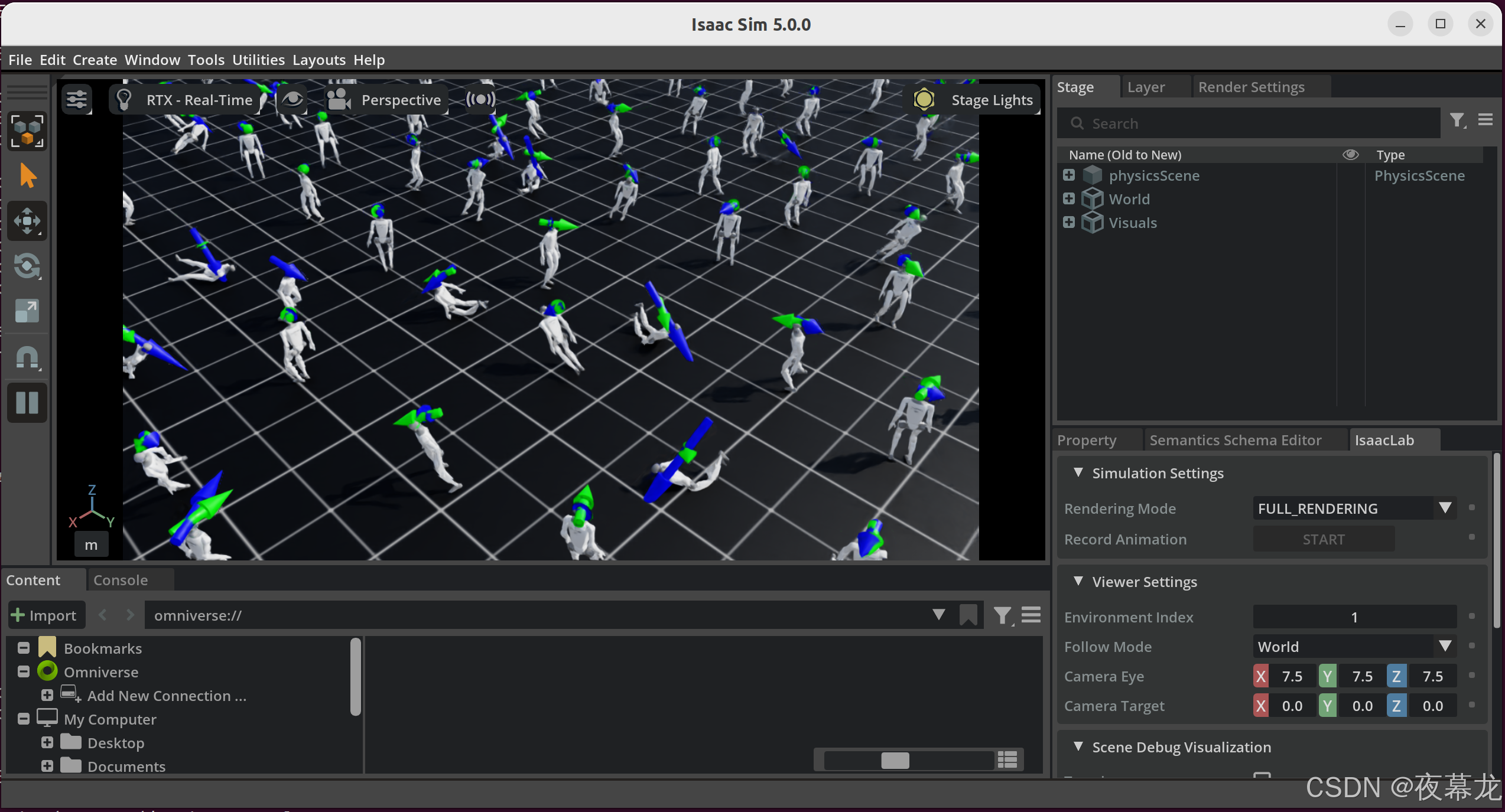Screen dimensions: 1505x812
Task: Select the Rotate tool icon
Action: click(27, 266)
